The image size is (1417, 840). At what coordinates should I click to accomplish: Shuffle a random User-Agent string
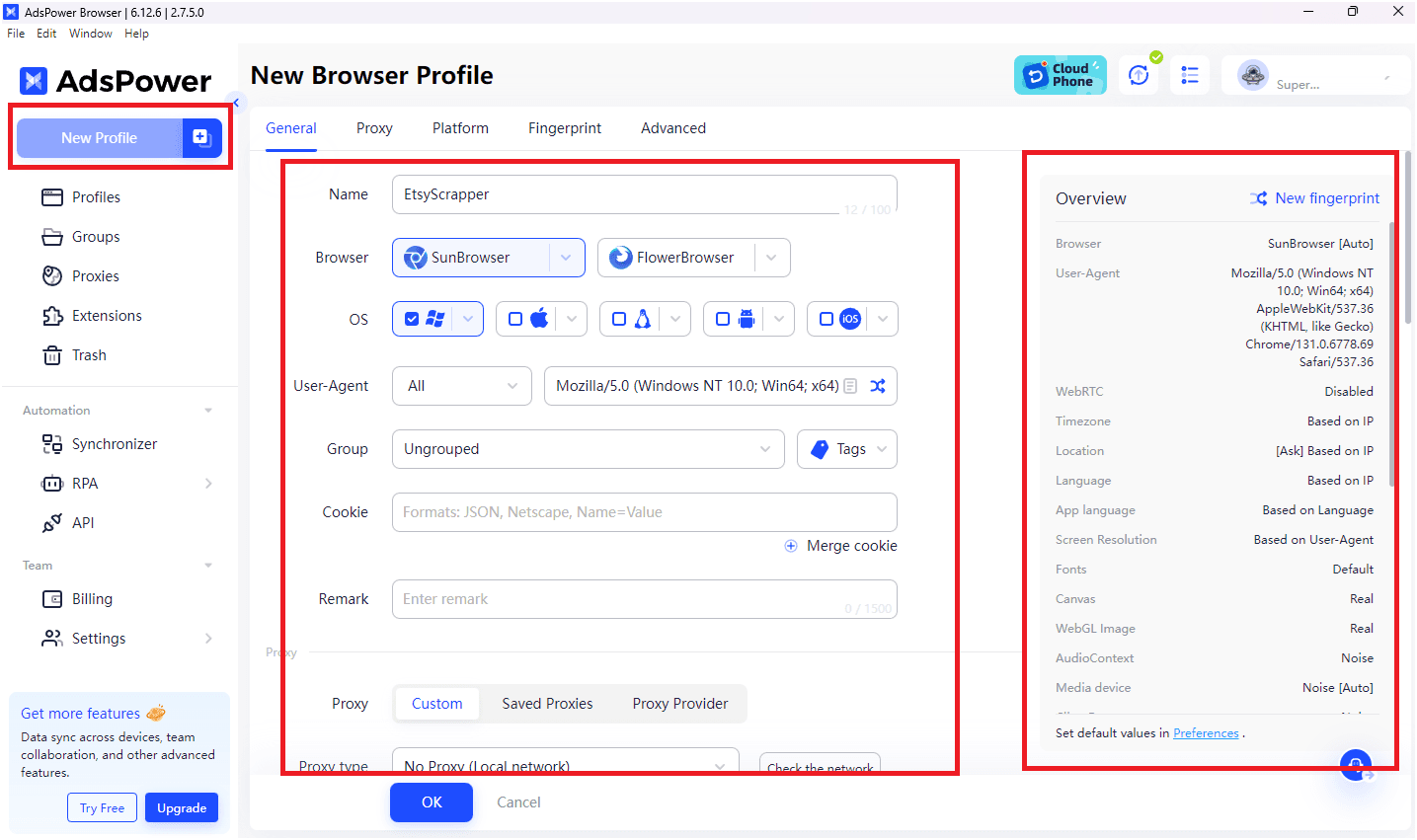click(878, 386)
